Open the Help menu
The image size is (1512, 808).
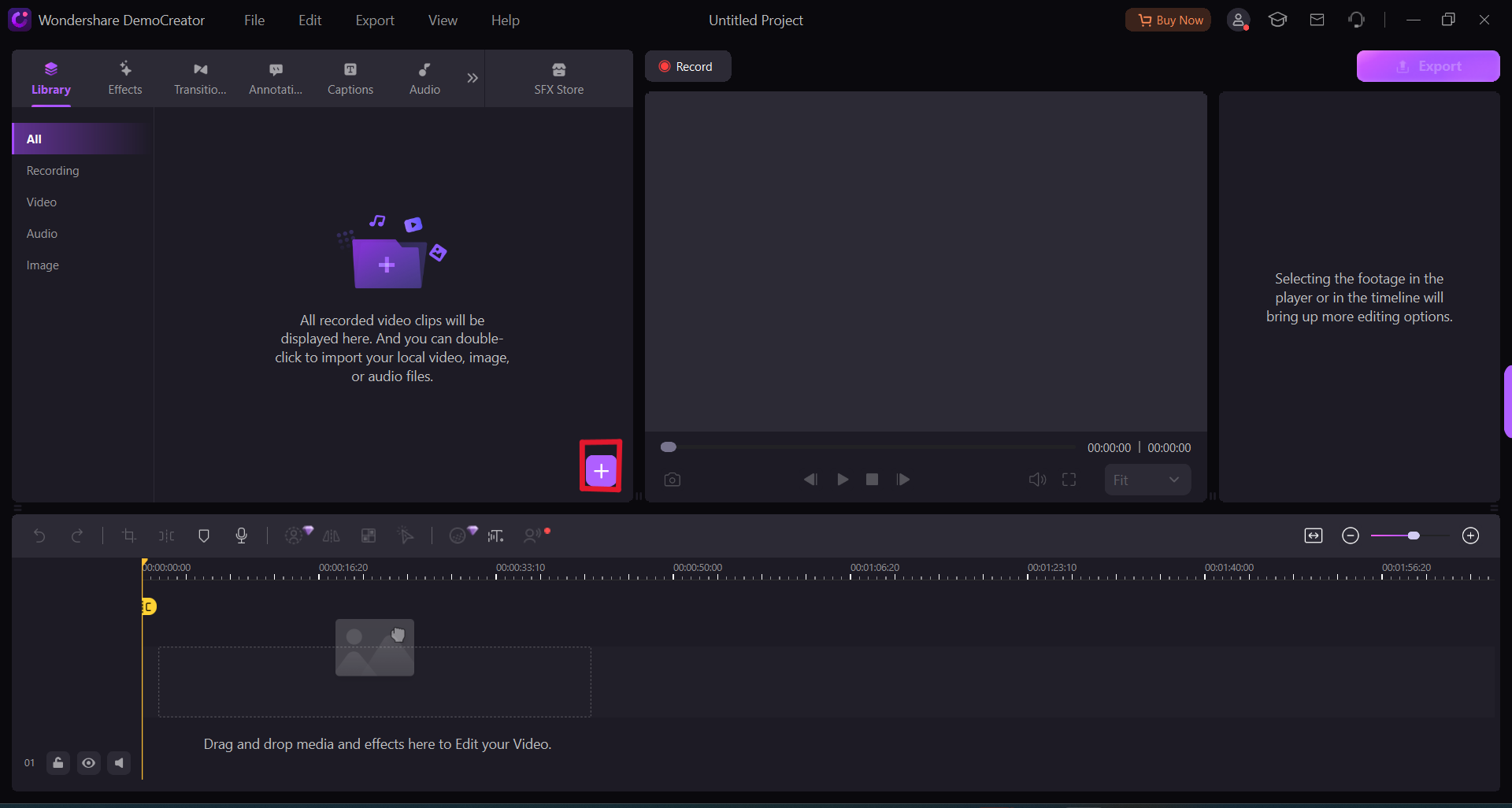505,20
